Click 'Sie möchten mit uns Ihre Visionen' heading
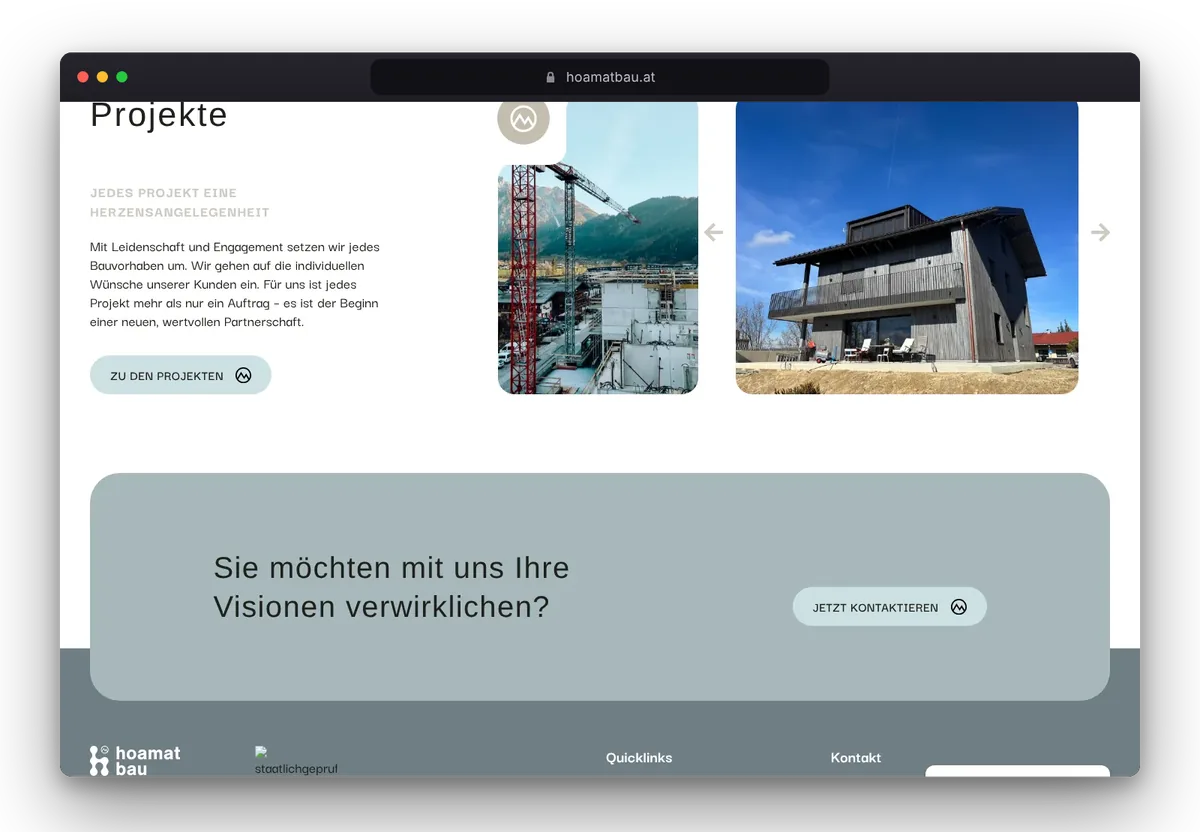This screenshot has width=1200, height=832. pos(391,587)
